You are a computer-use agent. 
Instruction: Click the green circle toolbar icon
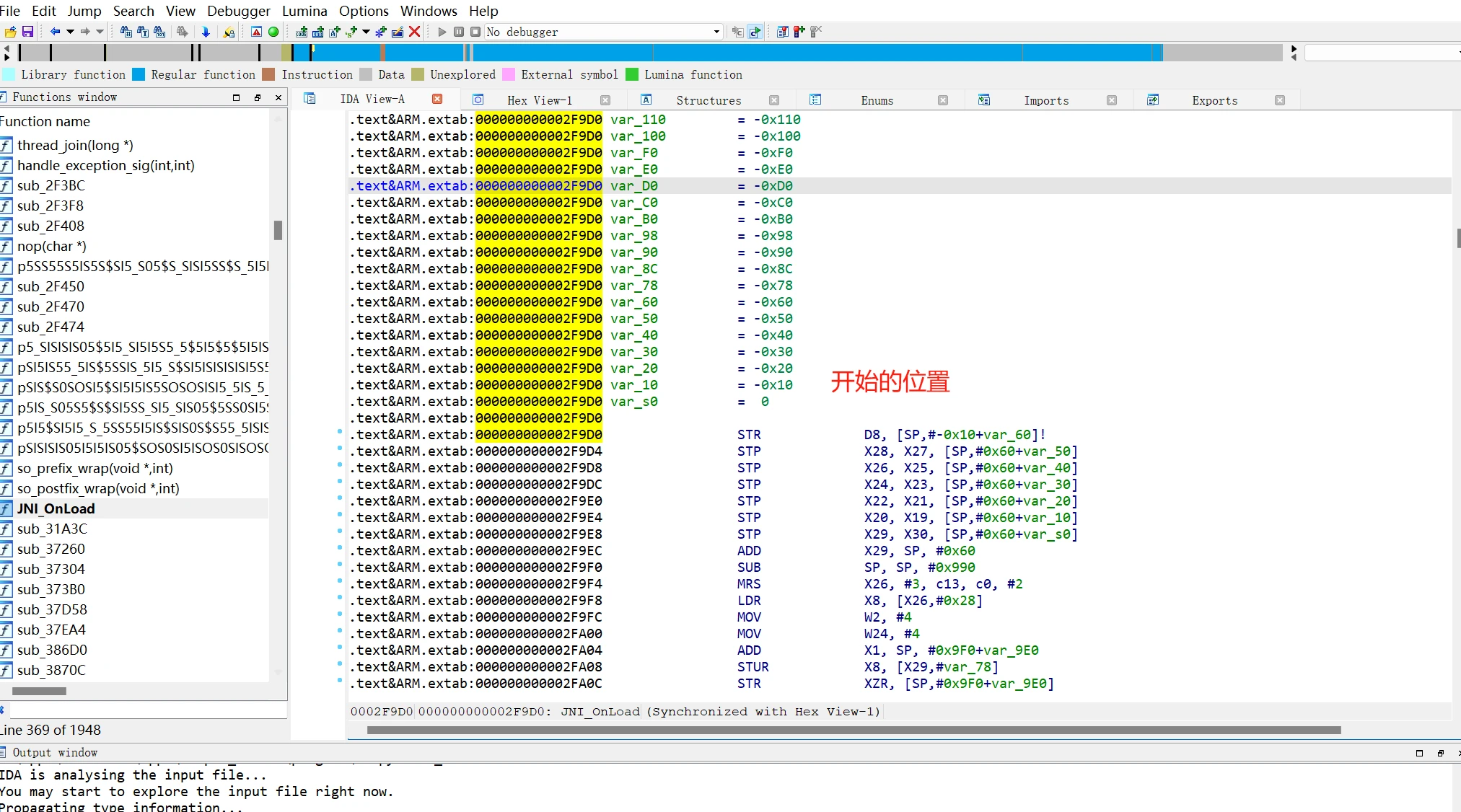[x=273, y=32]
